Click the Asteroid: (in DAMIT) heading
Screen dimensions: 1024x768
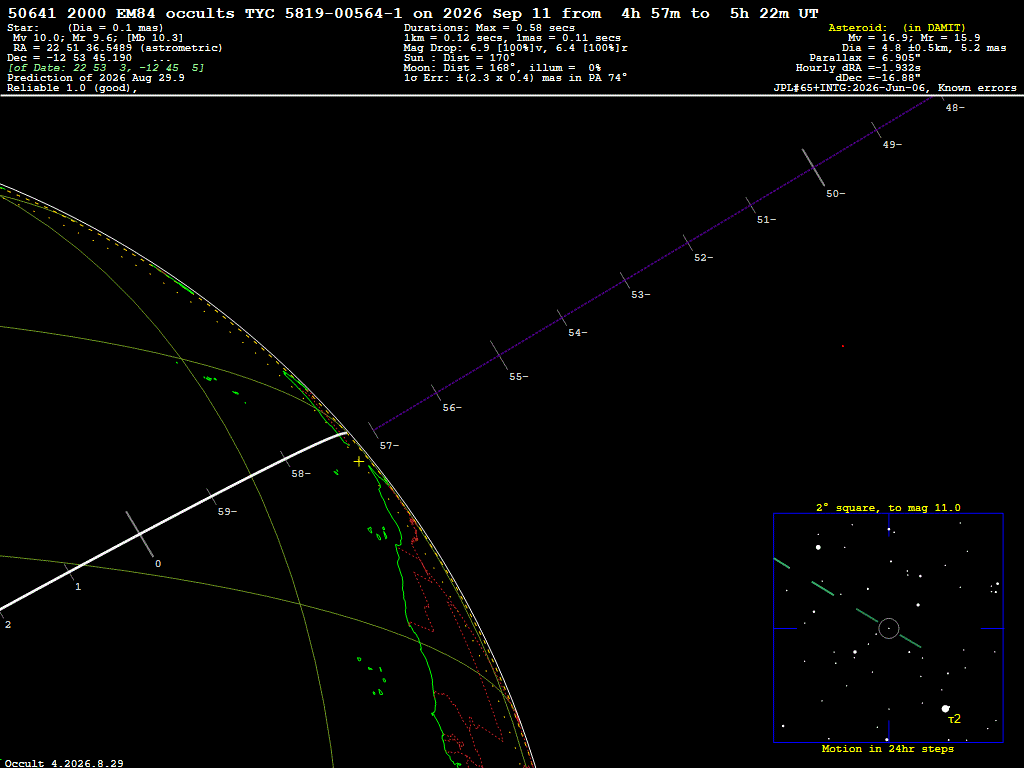point(897,28)
